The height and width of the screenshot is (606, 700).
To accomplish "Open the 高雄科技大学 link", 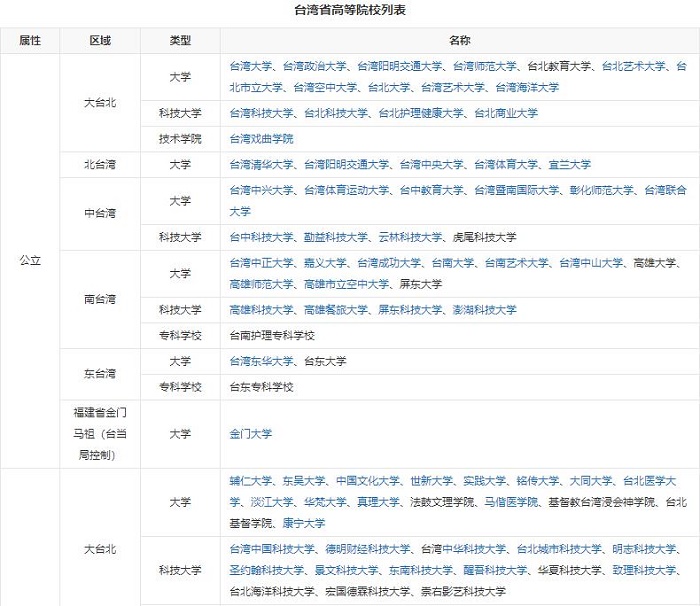I will [261, 310].
